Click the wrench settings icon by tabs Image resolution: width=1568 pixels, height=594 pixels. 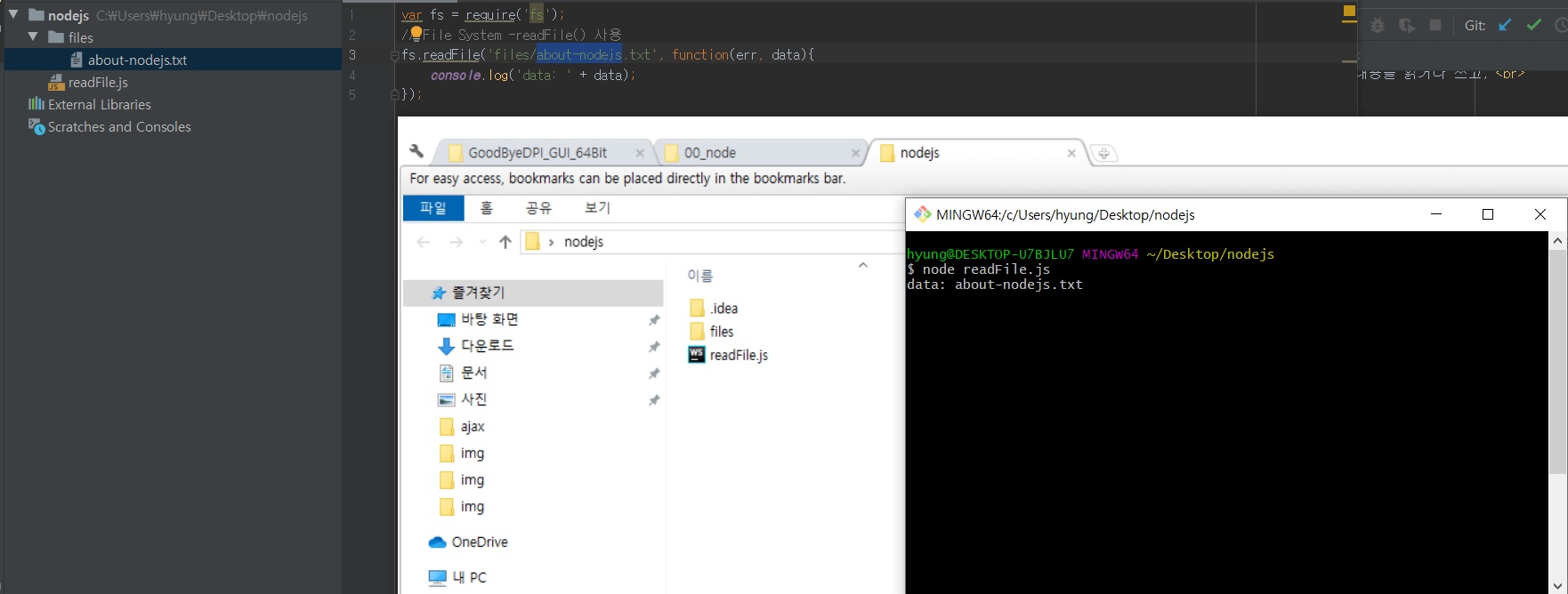click(416, 151)
